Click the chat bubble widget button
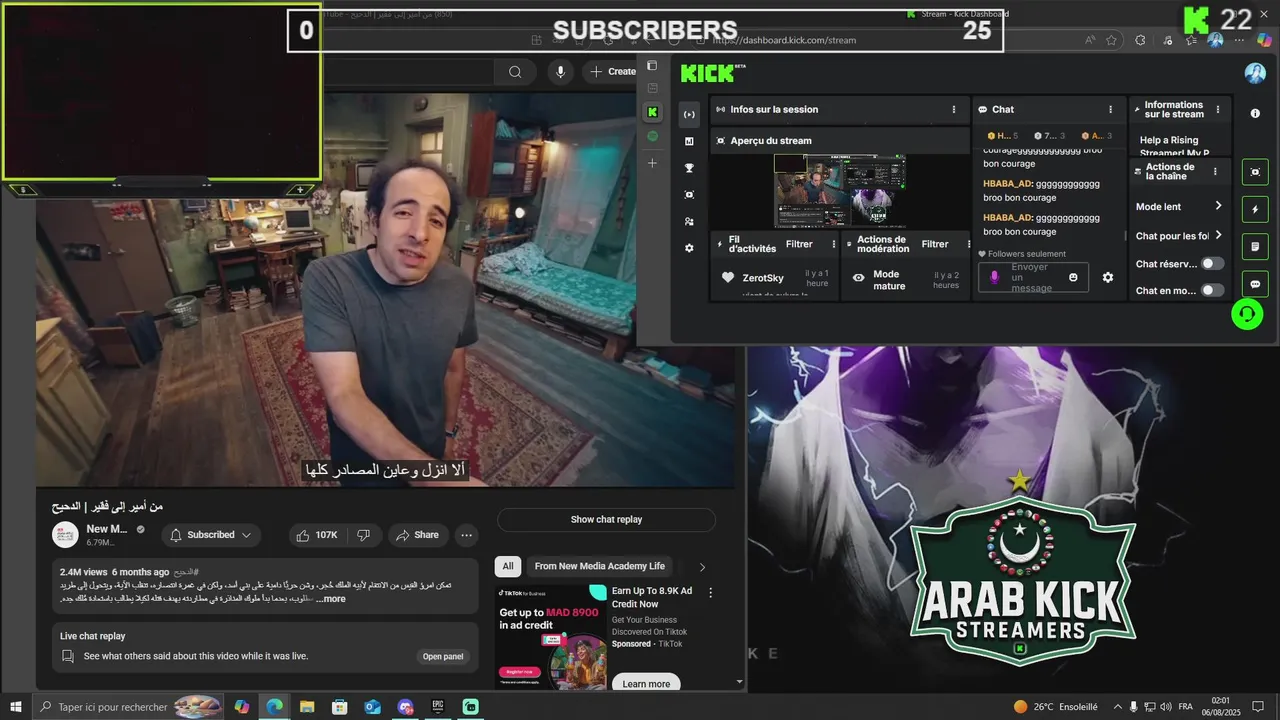1280x720 pixels. [1255, 284]
